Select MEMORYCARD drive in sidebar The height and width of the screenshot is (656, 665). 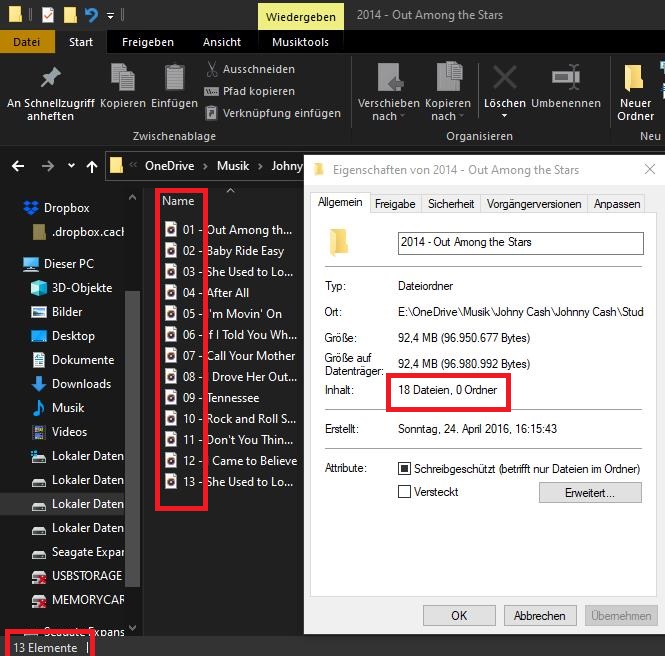click(78, 600)
